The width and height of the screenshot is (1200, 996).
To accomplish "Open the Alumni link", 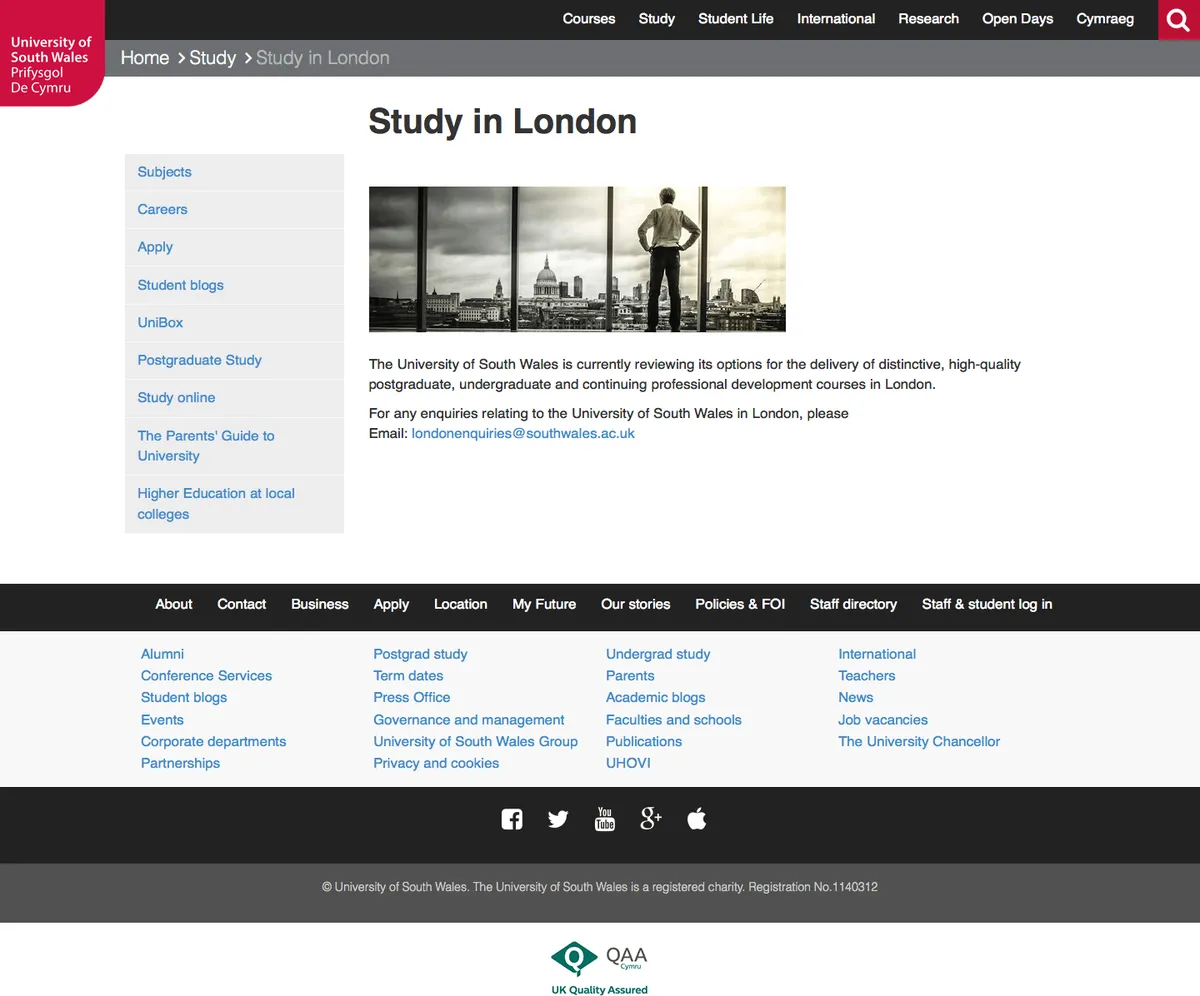I will pyautogui.click(x=162, y=654).
